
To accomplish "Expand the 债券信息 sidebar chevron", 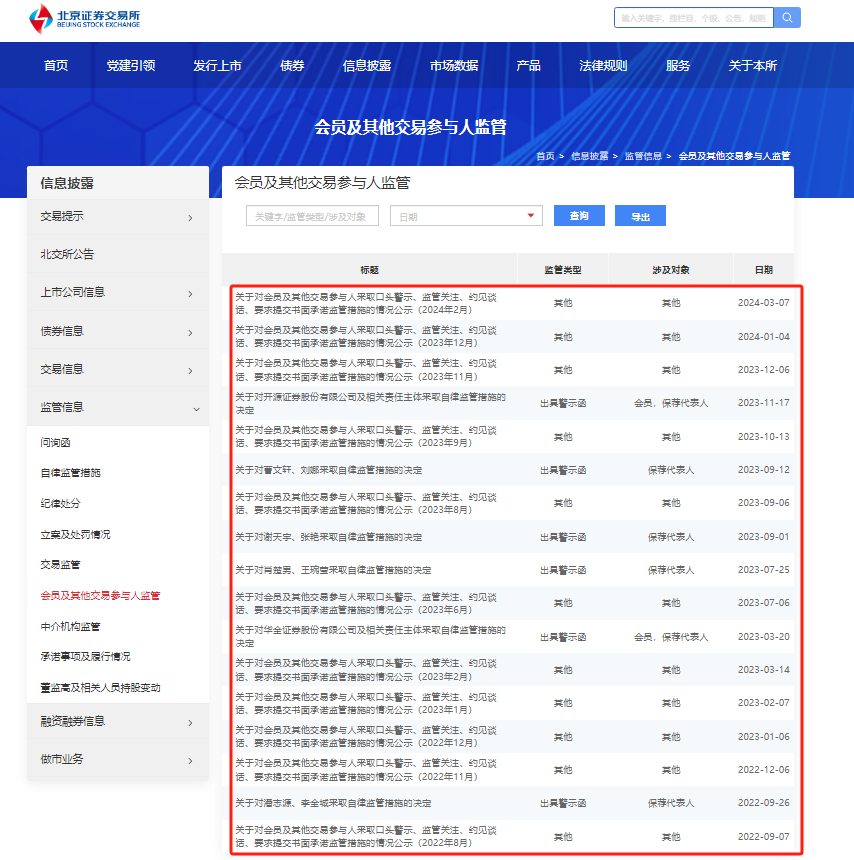I will pyautogui.click(x=190, y=333).
